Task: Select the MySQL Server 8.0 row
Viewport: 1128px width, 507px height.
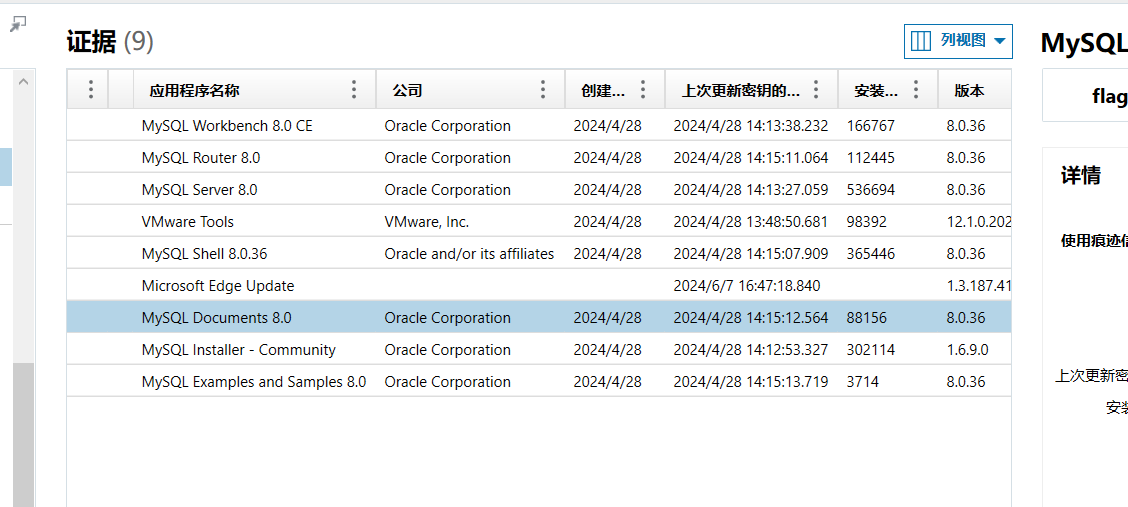Action: click(539, 190)
